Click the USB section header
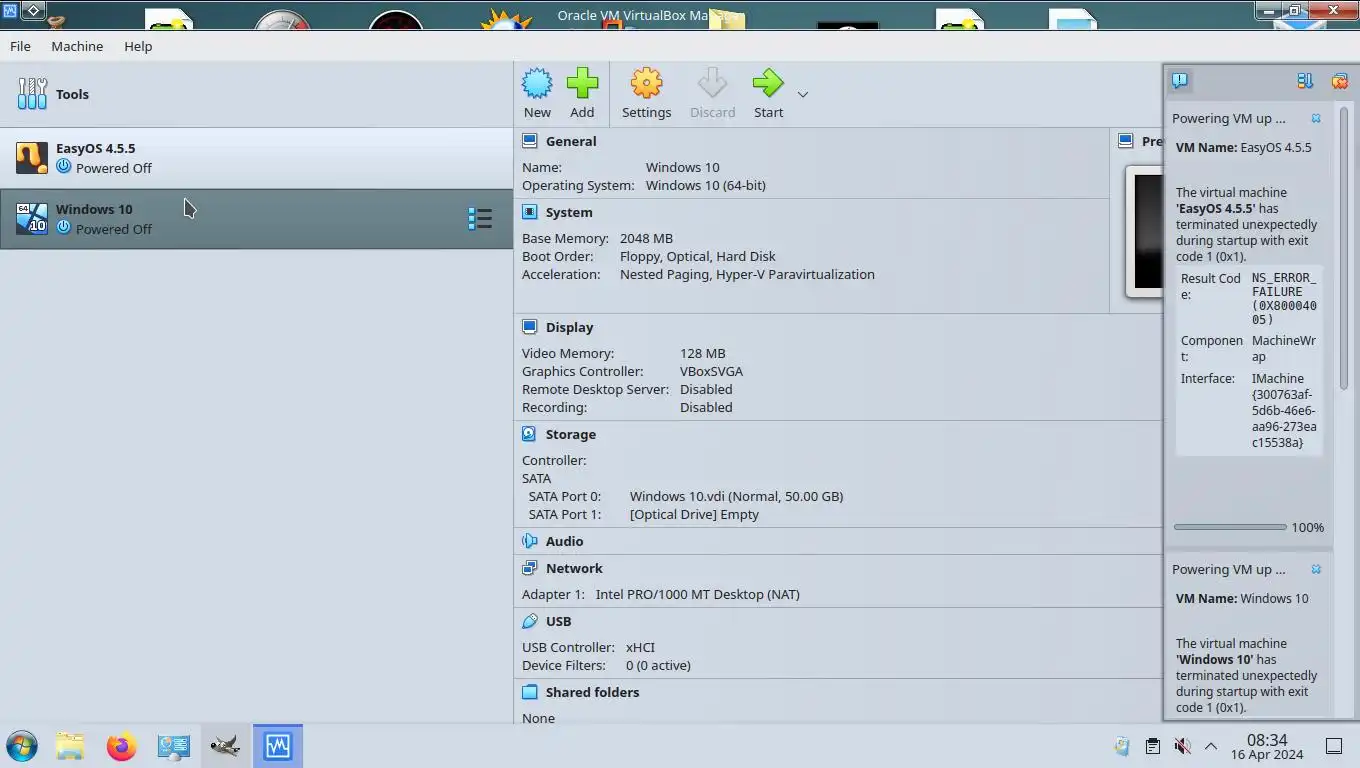Screen dimensions: 1360x768 [x=558, y=621]
